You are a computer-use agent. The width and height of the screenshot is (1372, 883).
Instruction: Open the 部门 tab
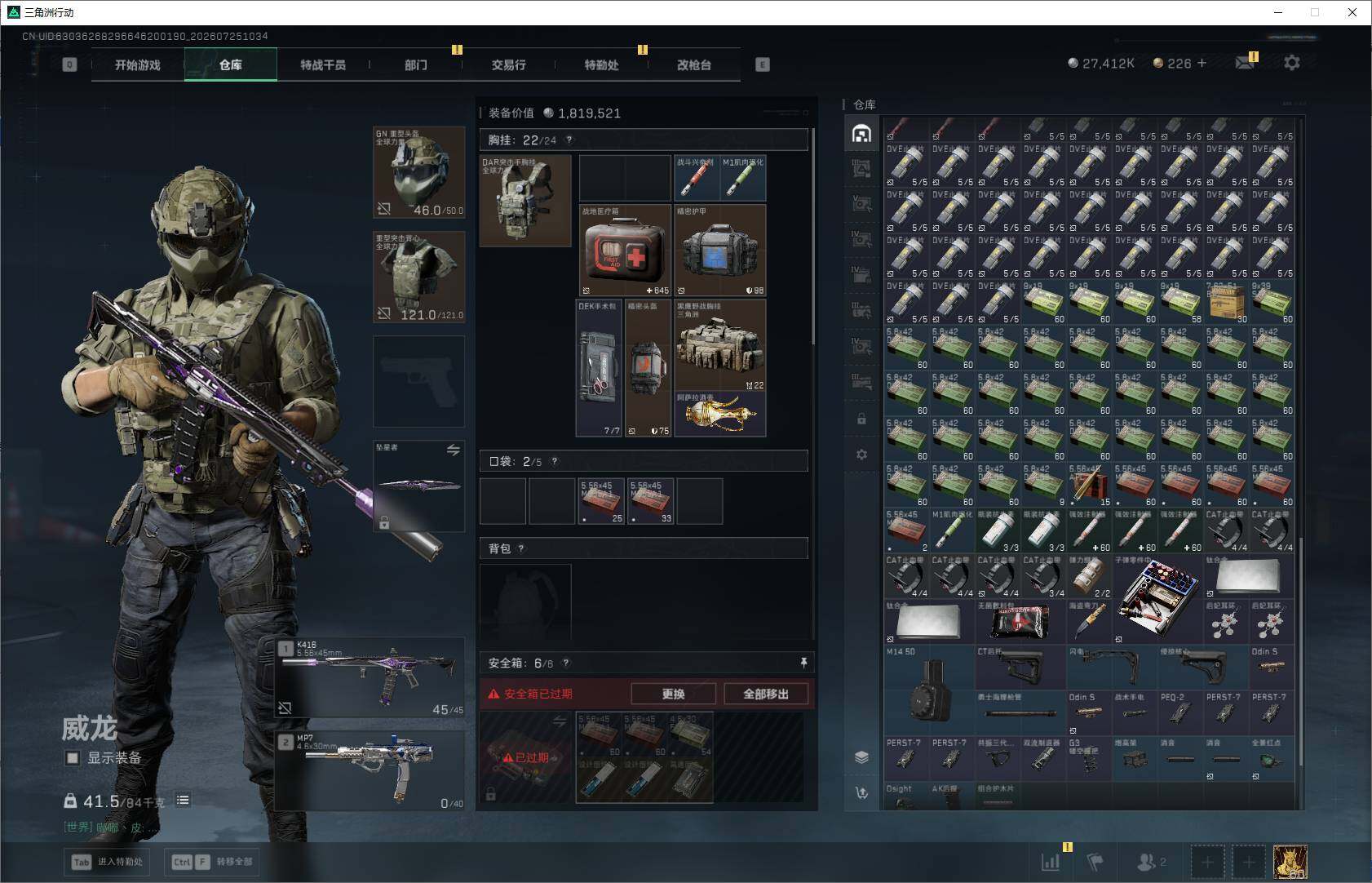pos(416,64)
